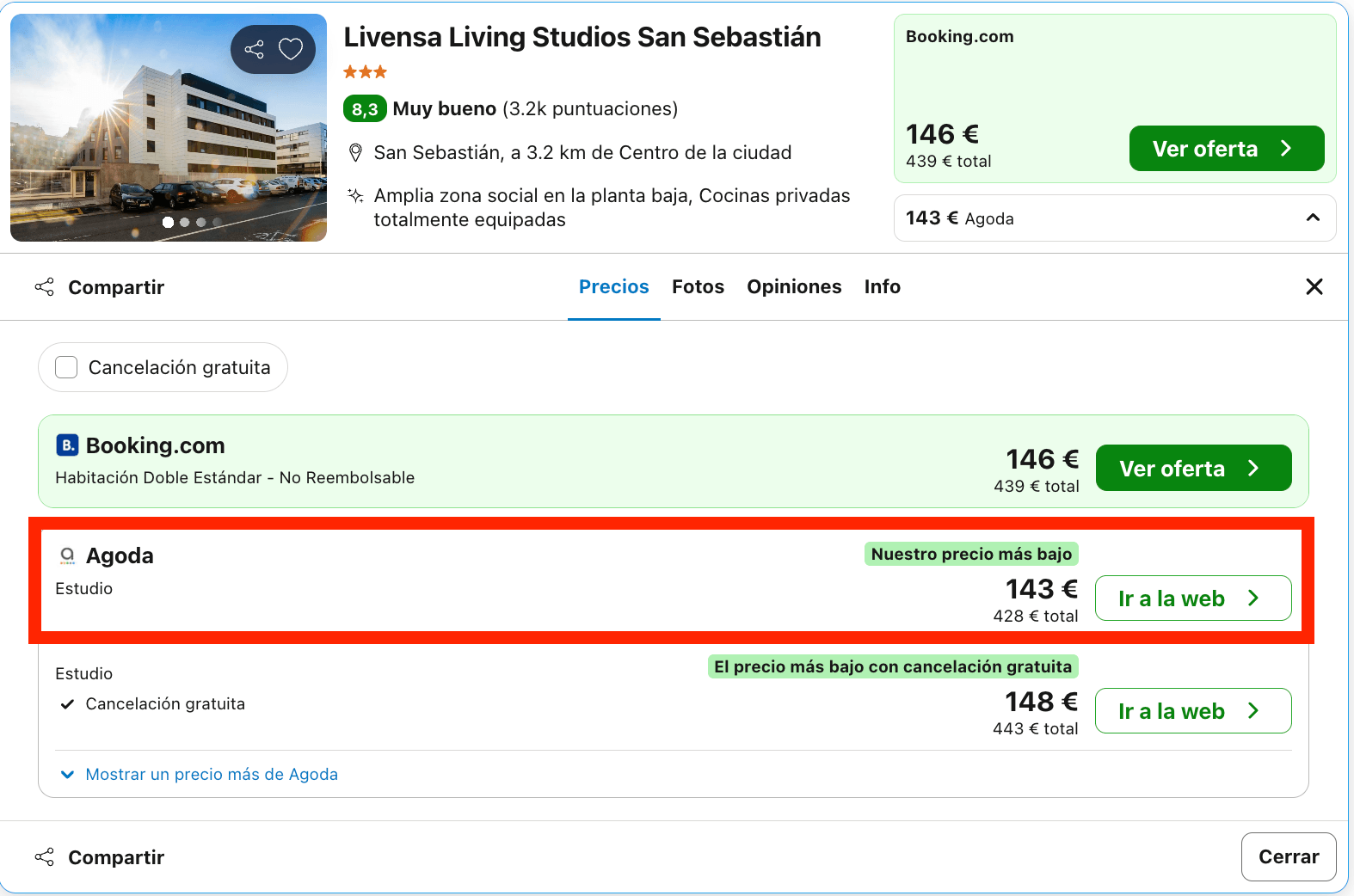This screenshot has height=896, width=1354.
Task: Toggle the Cancelación gratuita filter checkbox
Action: tap(66, 367)
